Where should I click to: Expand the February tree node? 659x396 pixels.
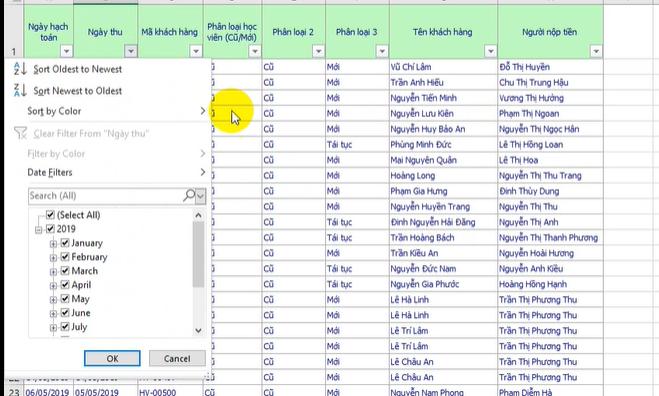pyautogui.click(x=53, y=257)
